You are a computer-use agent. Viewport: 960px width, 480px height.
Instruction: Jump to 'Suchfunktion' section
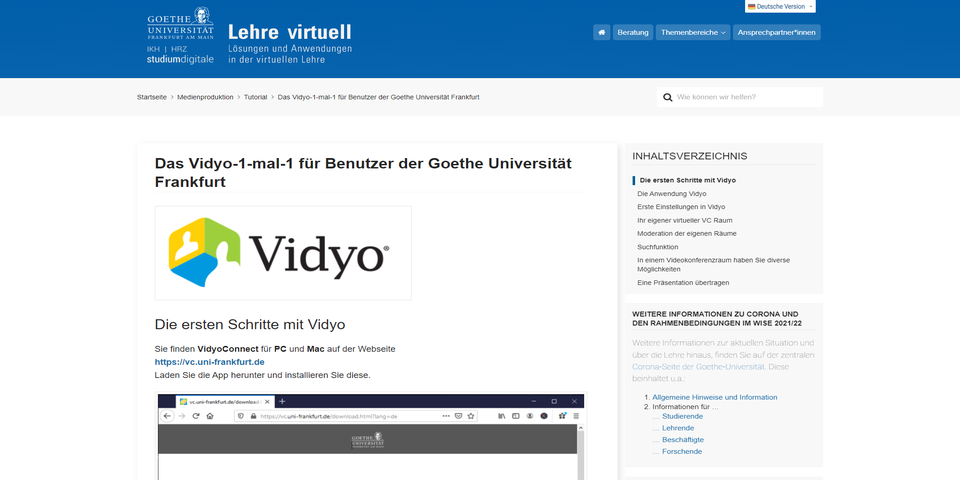point(658,247)
